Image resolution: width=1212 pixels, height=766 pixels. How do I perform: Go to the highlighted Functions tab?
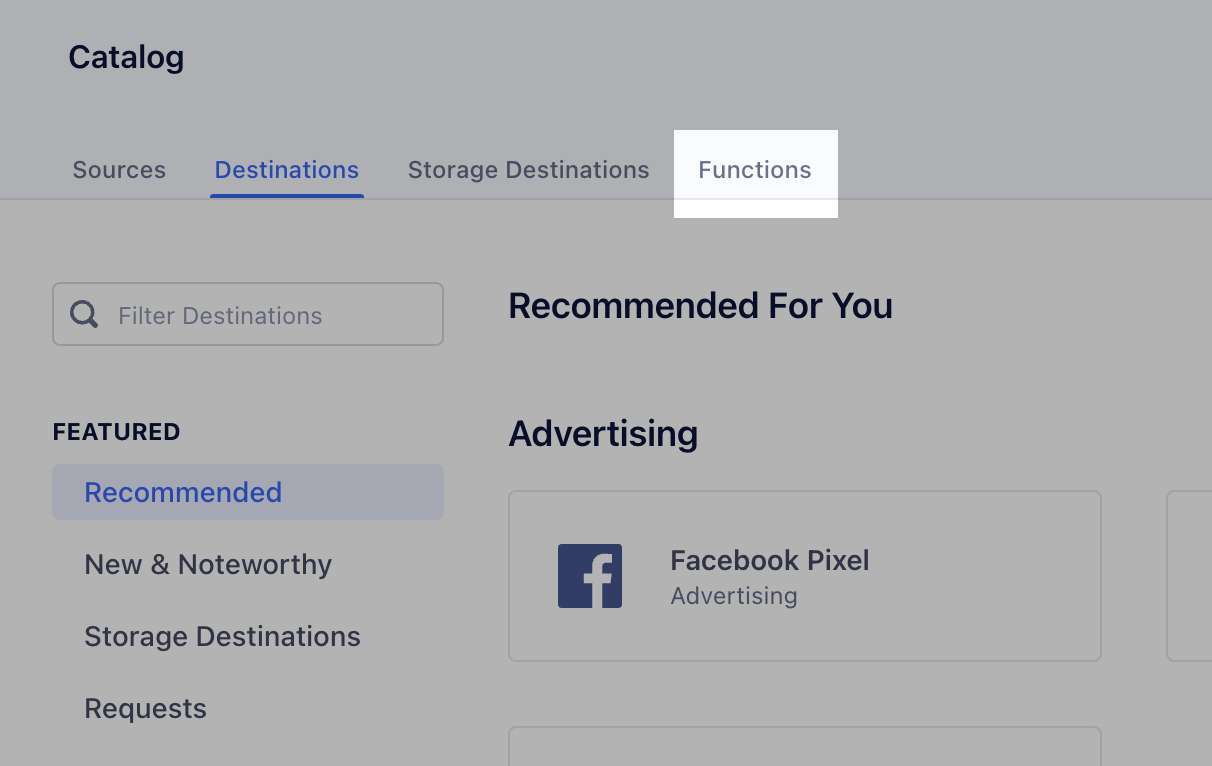click(755, 170)
